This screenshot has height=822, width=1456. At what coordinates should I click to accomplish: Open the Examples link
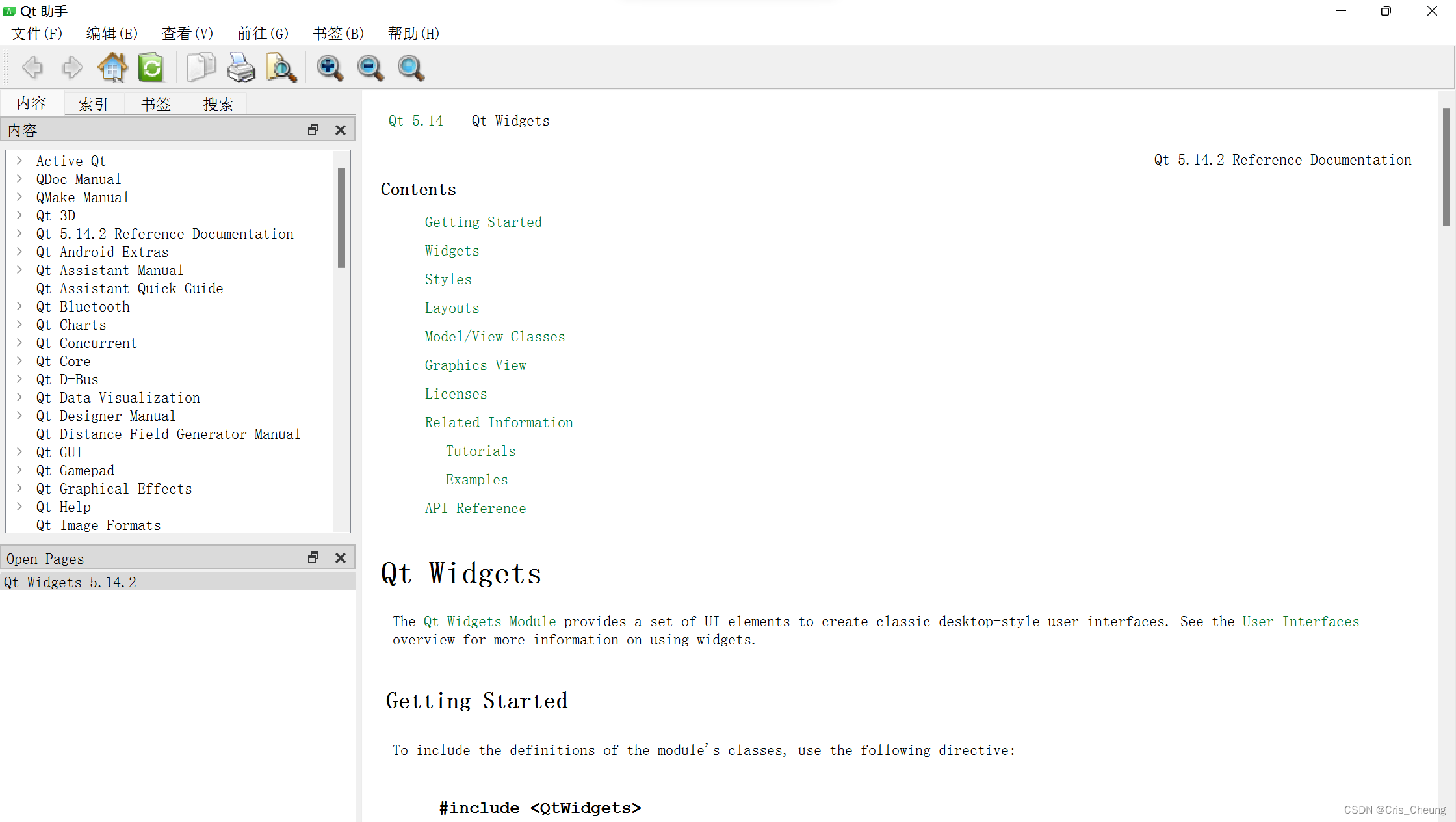tap(476, 480)
